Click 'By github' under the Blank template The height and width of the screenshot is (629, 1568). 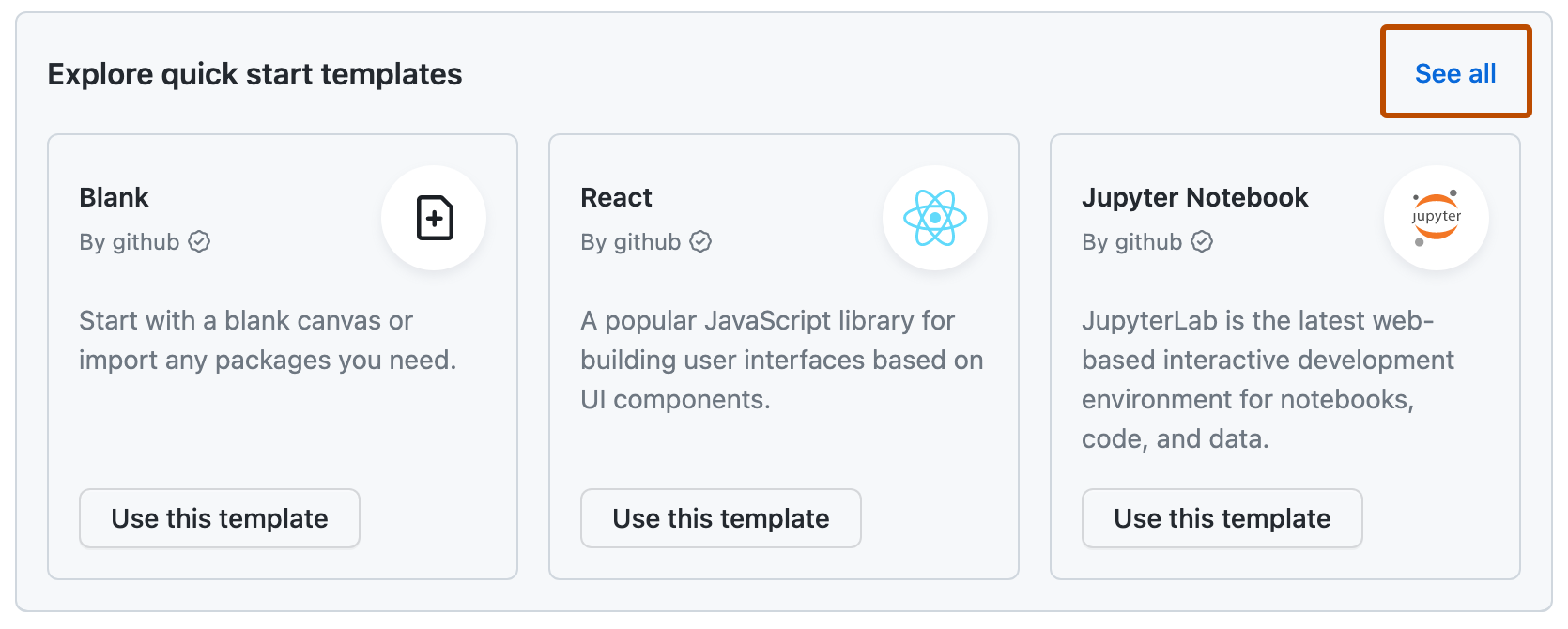point(129,241)
